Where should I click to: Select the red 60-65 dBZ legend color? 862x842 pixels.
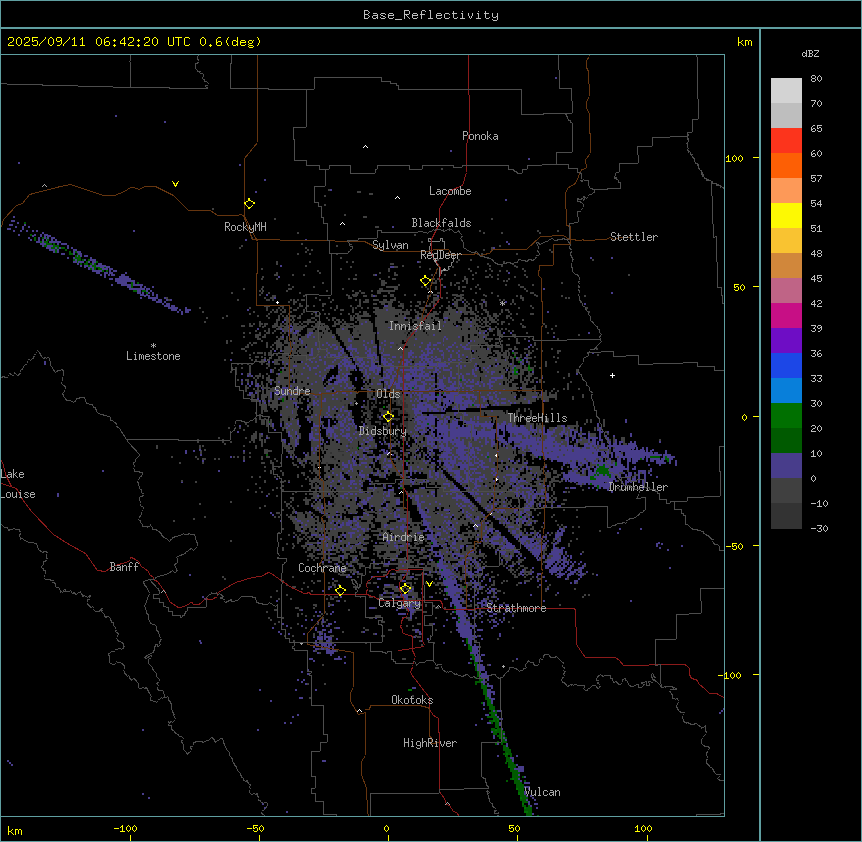click(x=786, y=140)
